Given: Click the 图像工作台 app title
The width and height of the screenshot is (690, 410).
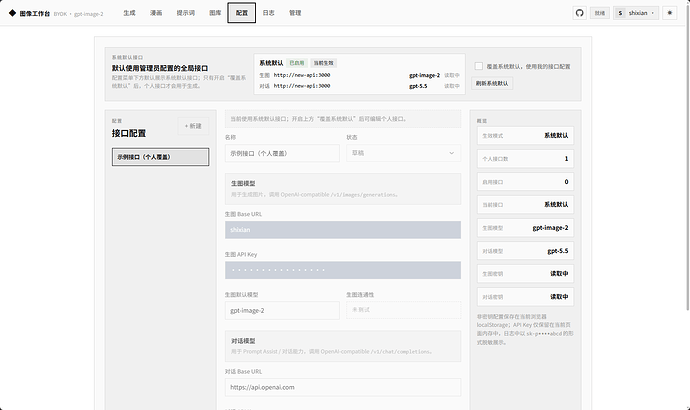Looking at the screenshot, I should [35, 14].
